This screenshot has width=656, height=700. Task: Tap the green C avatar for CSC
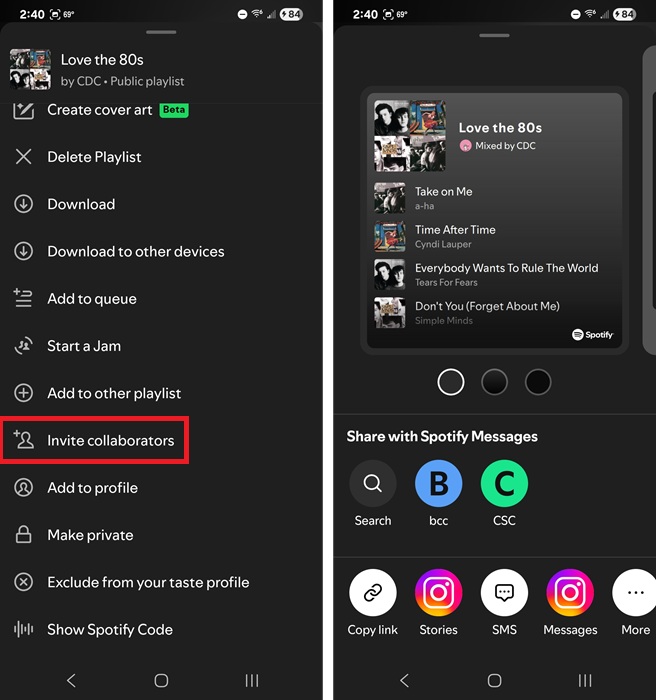click(x=504, y=483)
